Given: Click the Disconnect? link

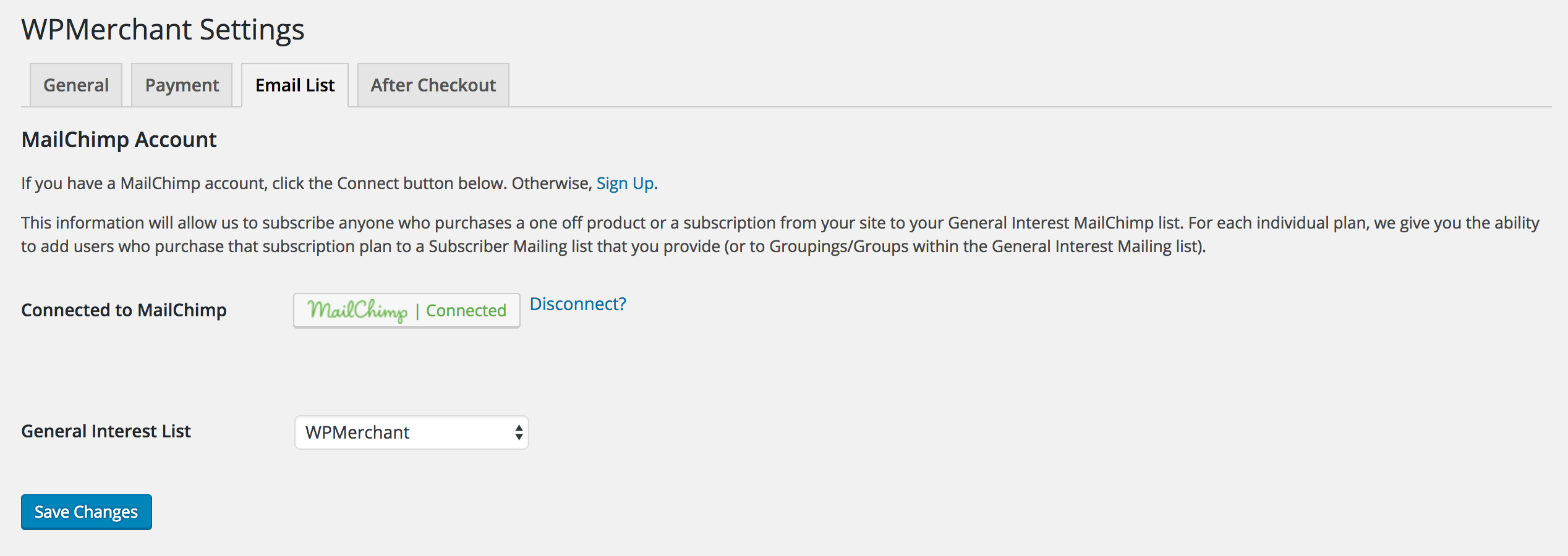Looking at the screenshot, I should point(577,304).
